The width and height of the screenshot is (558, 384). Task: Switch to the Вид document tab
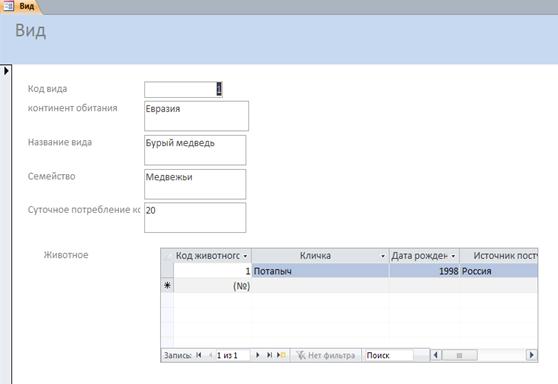(21, 6)
